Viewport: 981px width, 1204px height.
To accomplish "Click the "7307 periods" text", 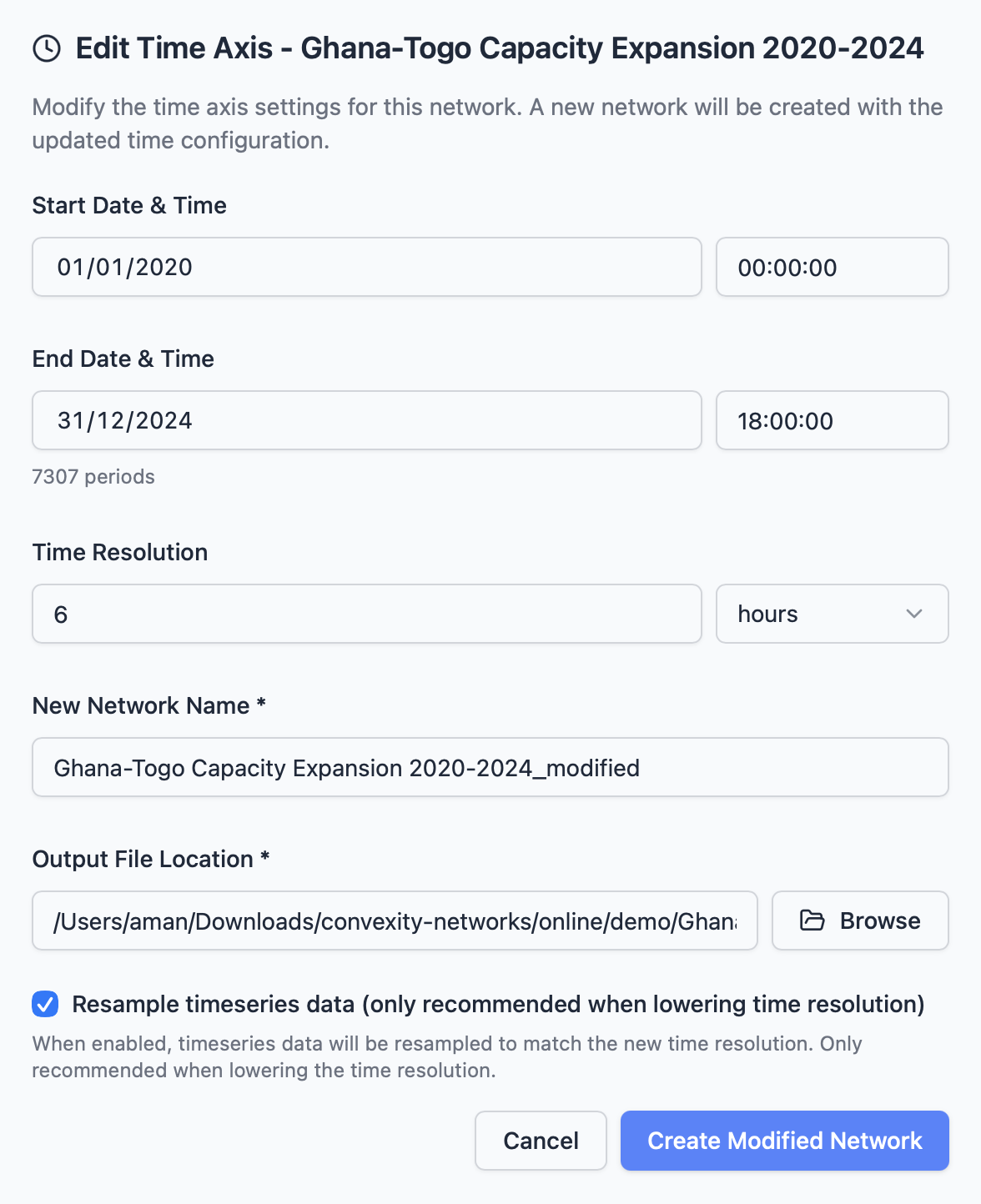I will pyautogui.click(x=93, y=477).
